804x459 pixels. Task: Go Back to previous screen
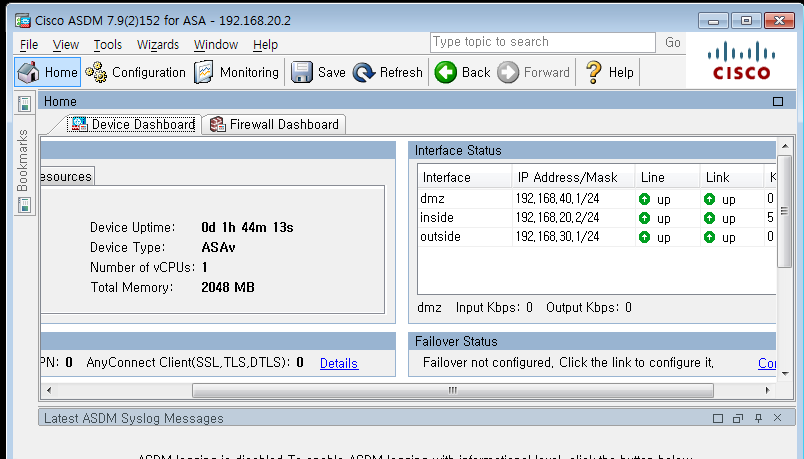coord(463,72)
